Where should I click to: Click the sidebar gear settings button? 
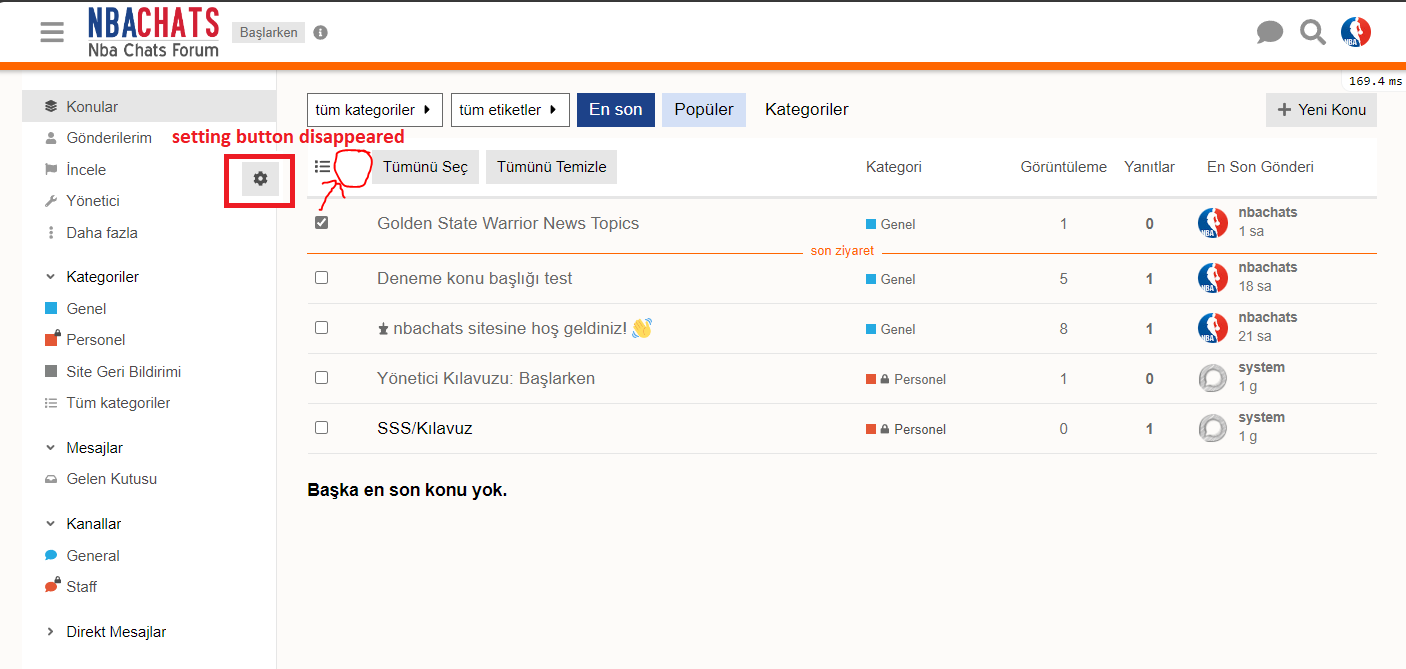[x=260, y=179]
